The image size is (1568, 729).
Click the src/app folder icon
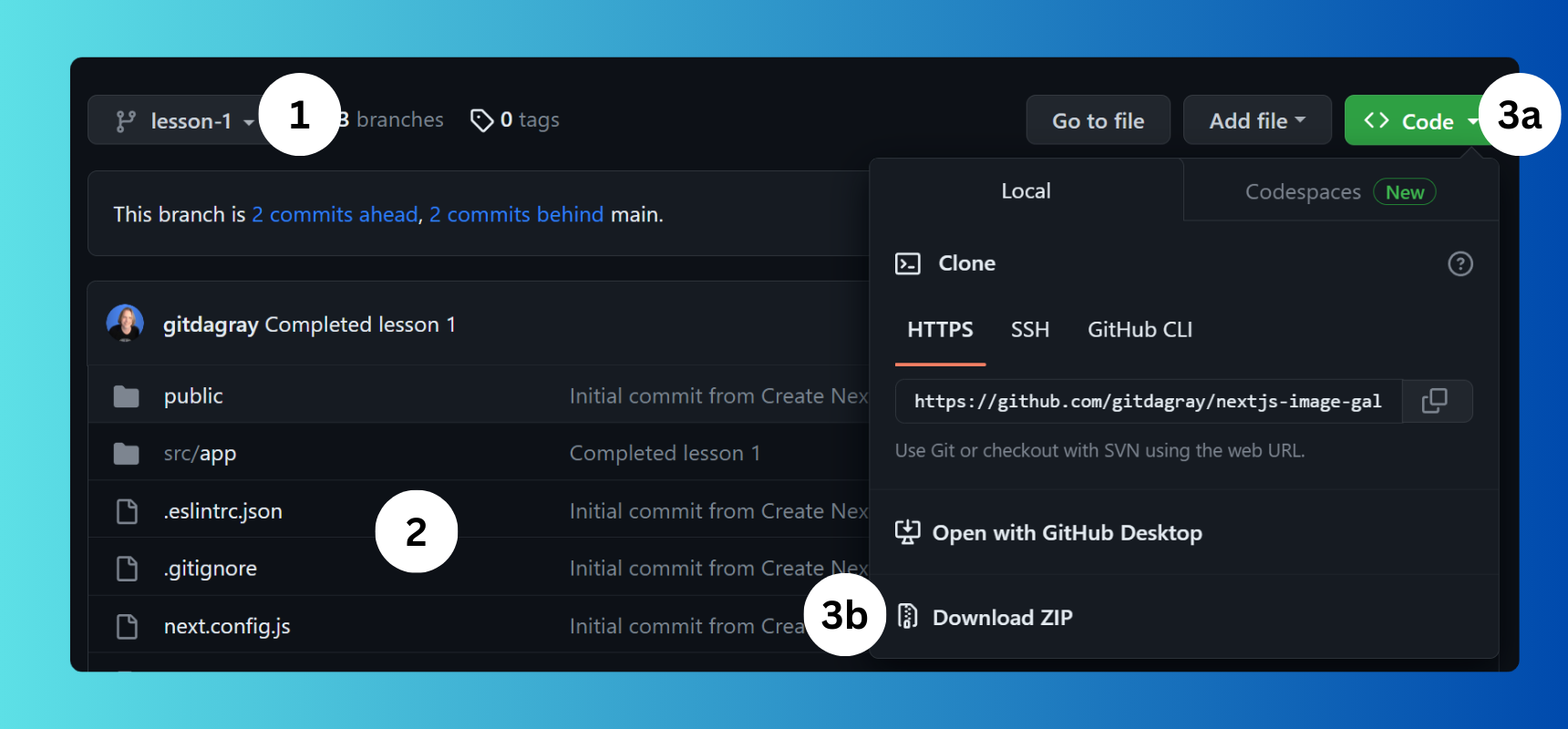tap(127, 454)
